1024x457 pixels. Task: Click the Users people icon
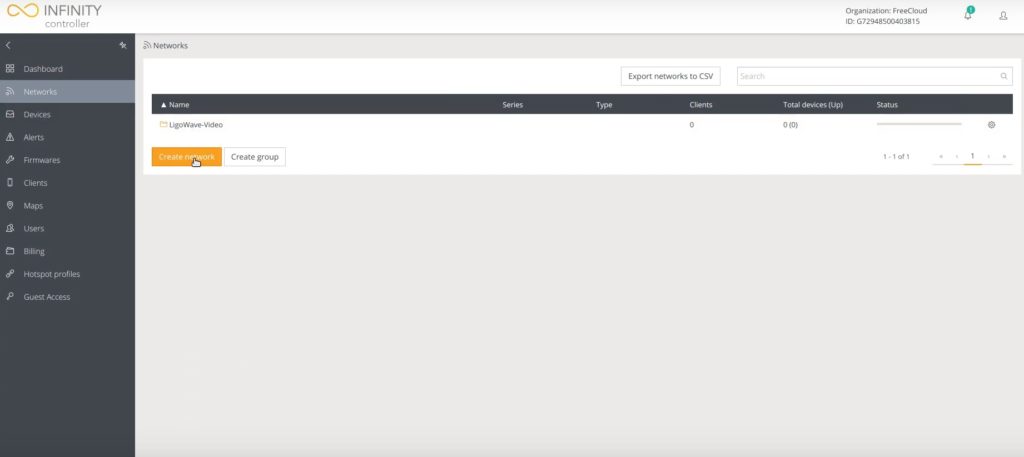[10, 228]
